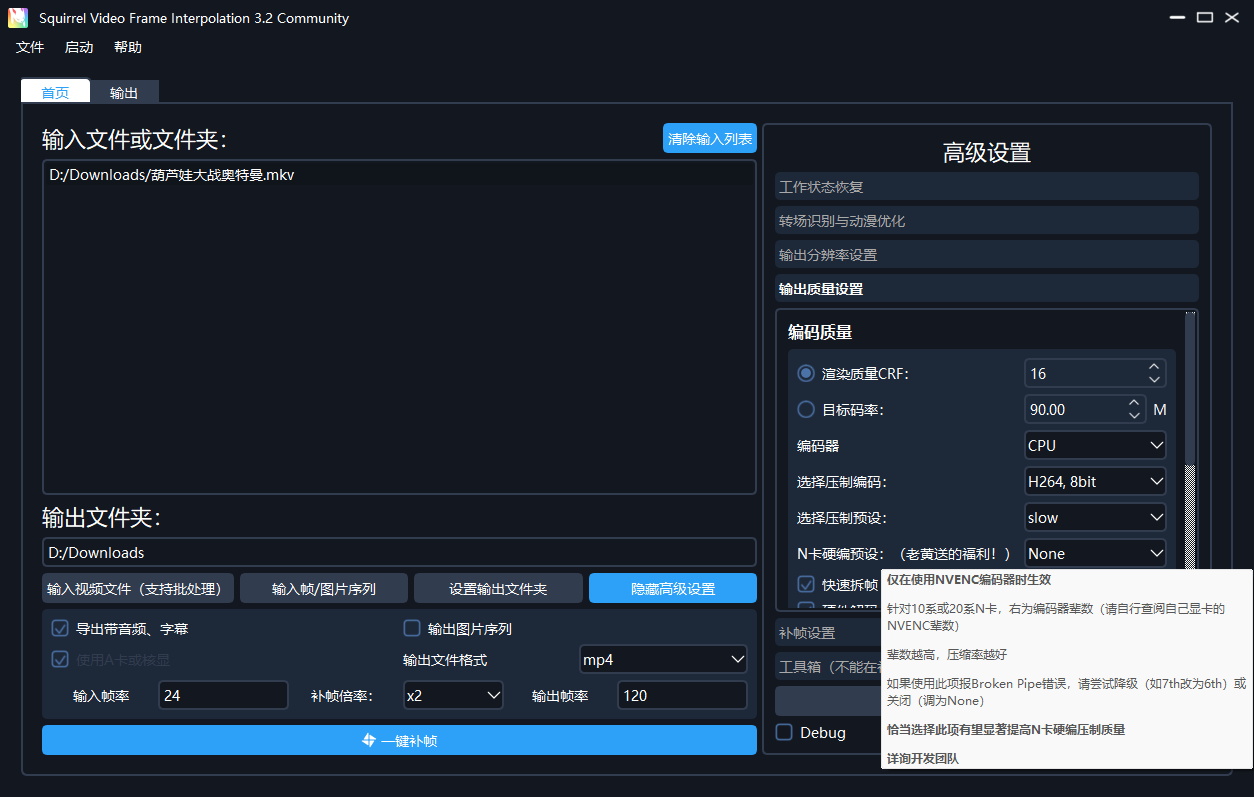Switch to the 输出 tab
Image resolution: width=1254 pixels, height=797 pixels.
click(x=124, y=92)
